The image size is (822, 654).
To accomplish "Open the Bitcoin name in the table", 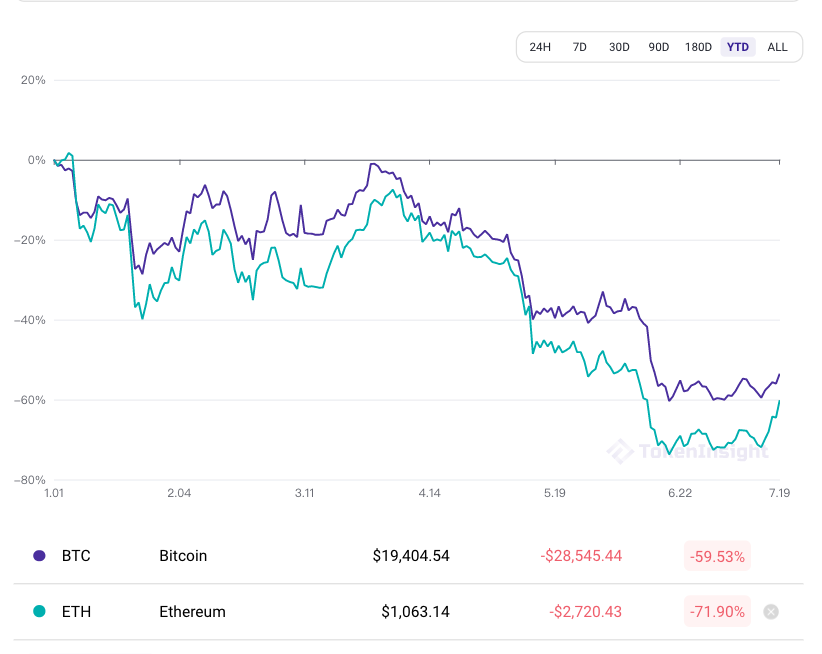I will [x=183, y=555].
